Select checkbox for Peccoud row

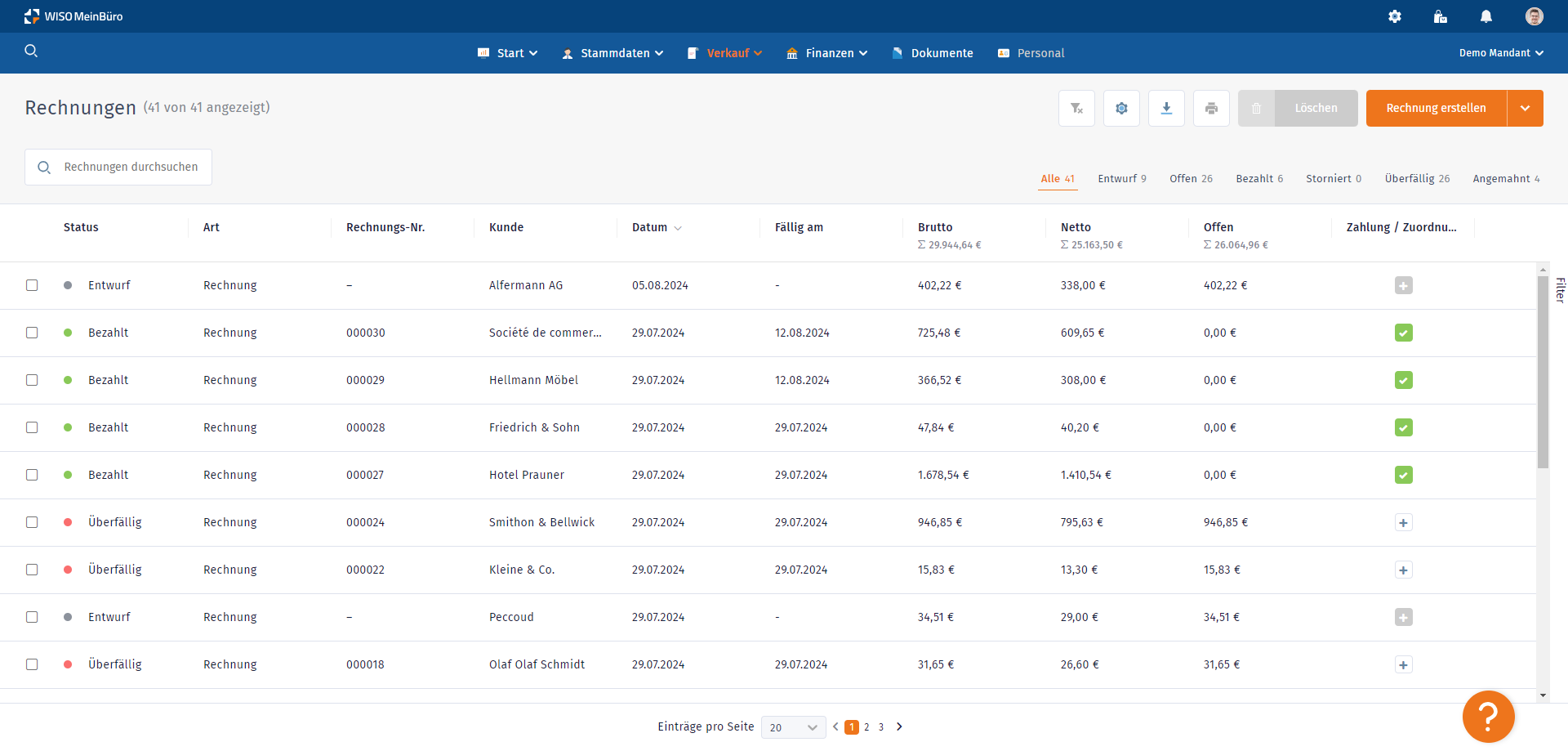tap(32, 617)
